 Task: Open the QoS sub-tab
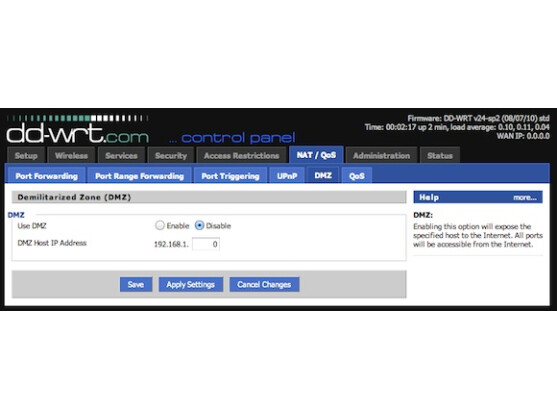coord(357,176)
